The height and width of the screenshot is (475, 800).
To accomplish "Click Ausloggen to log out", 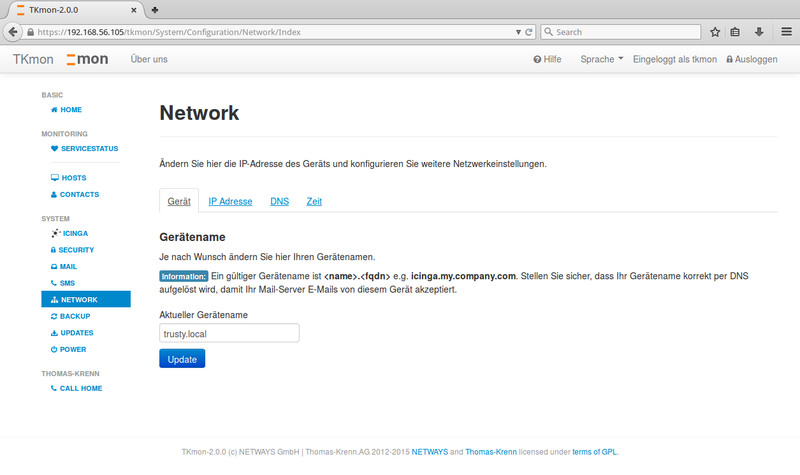I will tap(752, 59).
